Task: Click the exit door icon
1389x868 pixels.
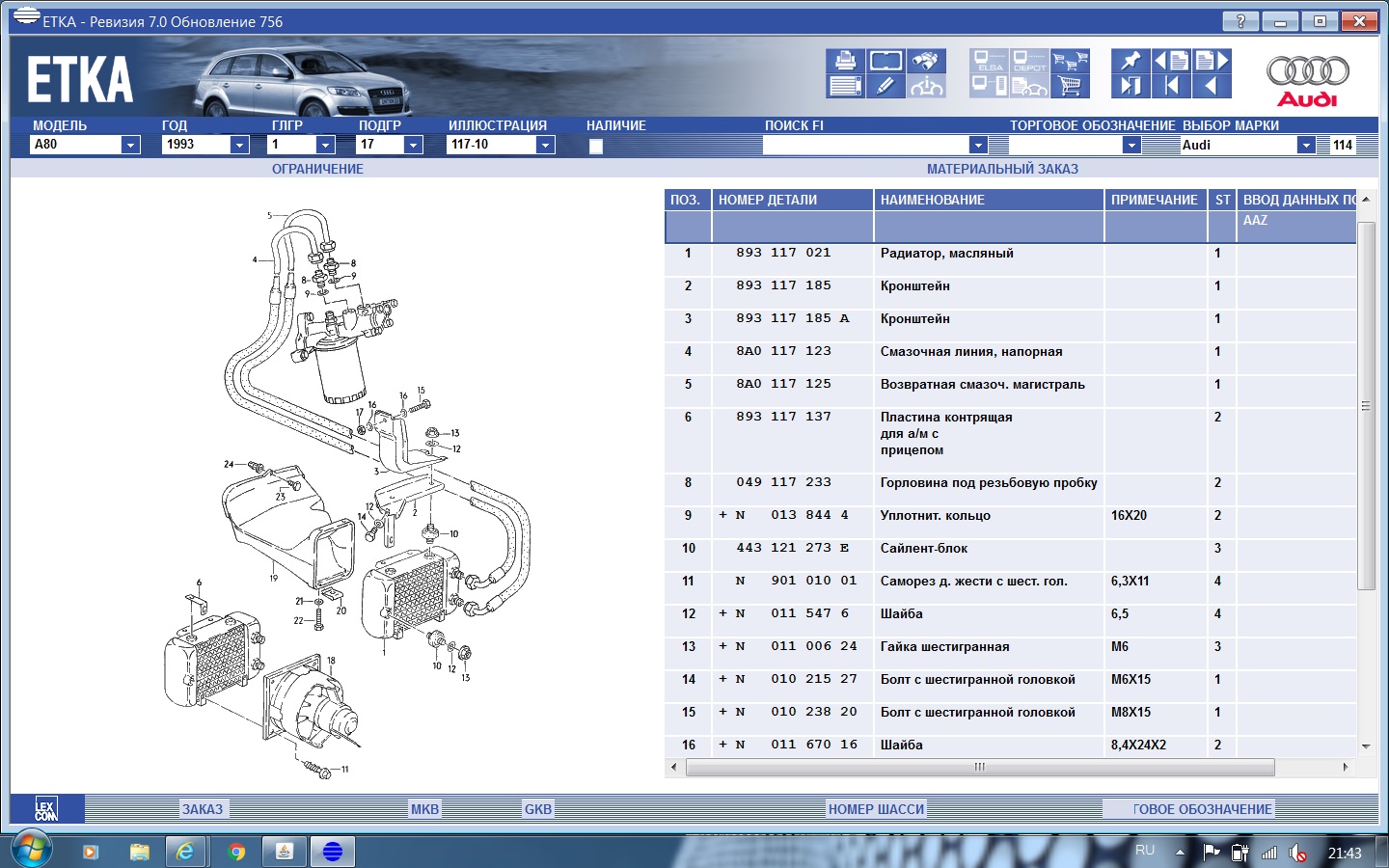Action: point(1130,86)
